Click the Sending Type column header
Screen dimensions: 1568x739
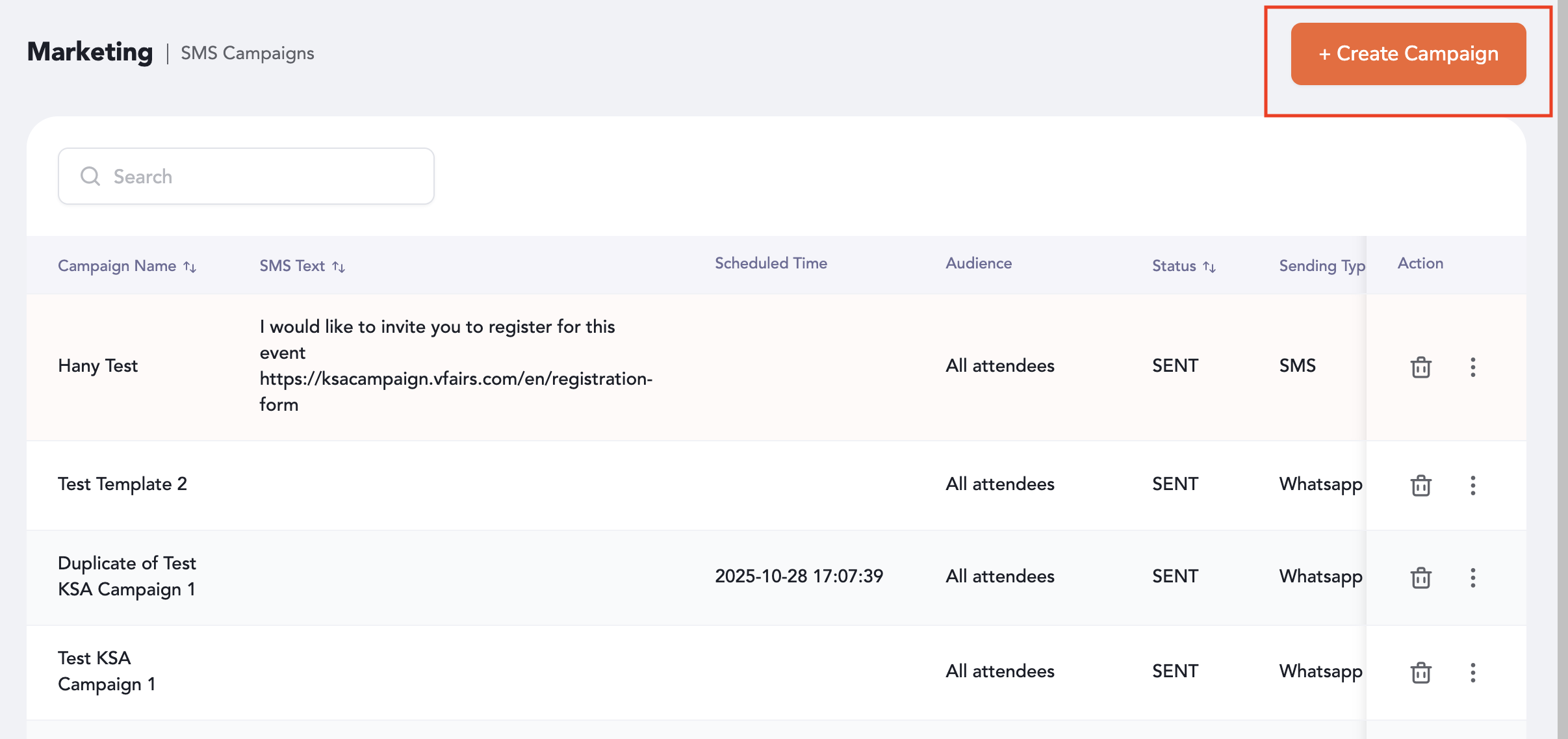pos(1321,266)
